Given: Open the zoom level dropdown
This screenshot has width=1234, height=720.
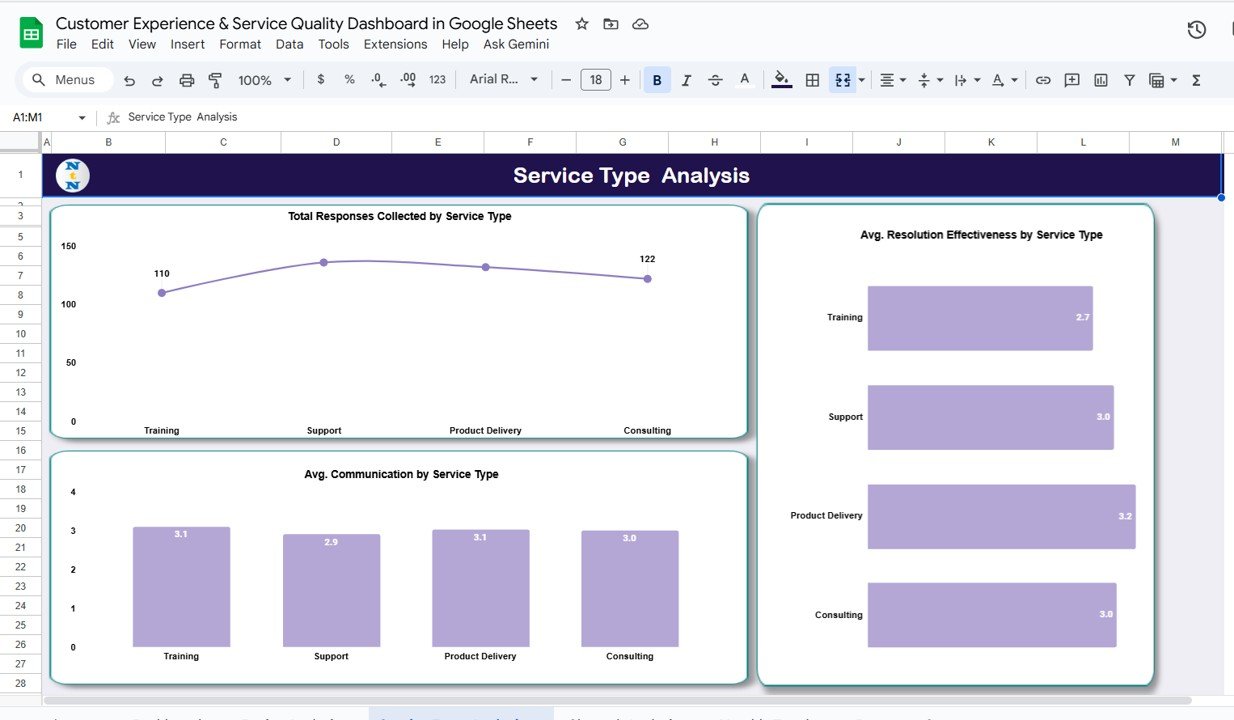Looking at the screenshot, I should coord(263,79).
